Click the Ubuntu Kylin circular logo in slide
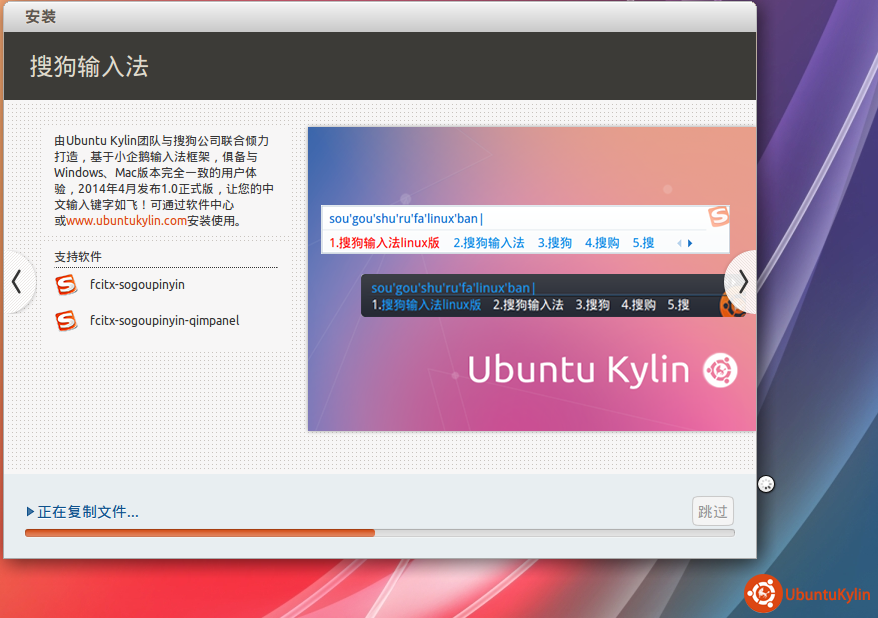This screenshot has width=878, height=618. pos(720,371)
